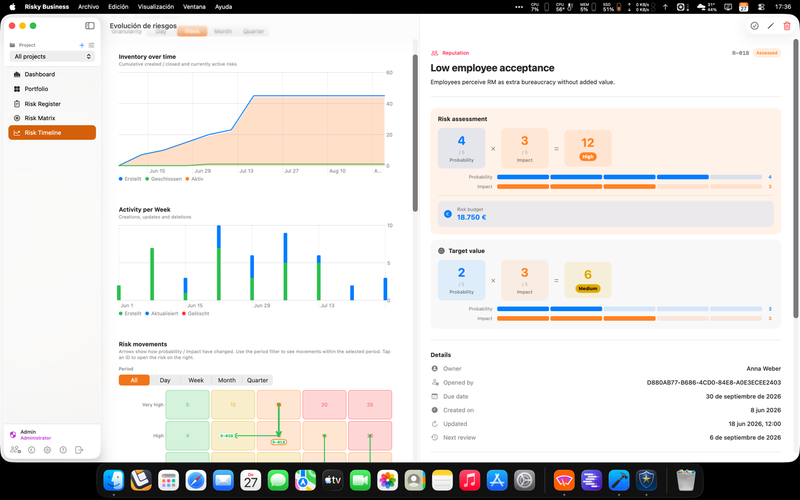Switch the Period filter to Month

(x=227, y=380)
